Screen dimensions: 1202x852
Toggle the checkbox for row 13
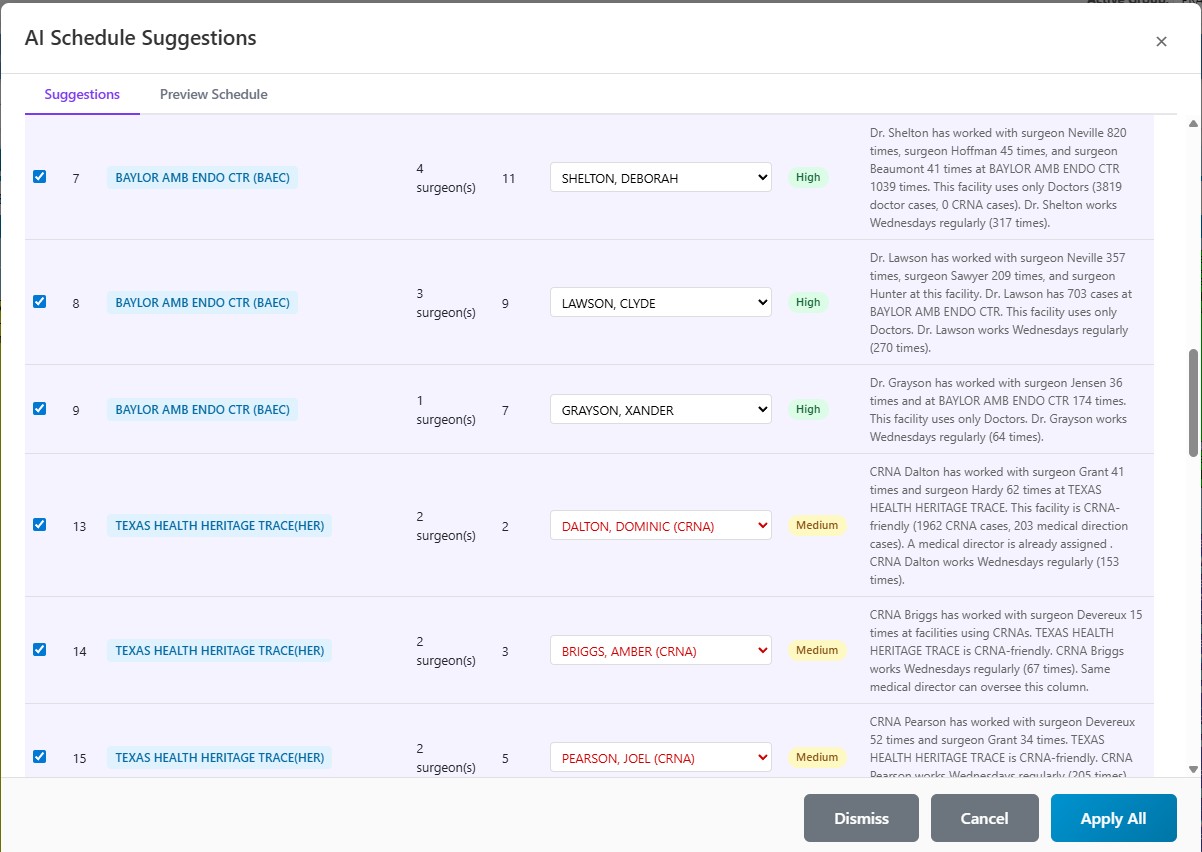tap(39, 524)
